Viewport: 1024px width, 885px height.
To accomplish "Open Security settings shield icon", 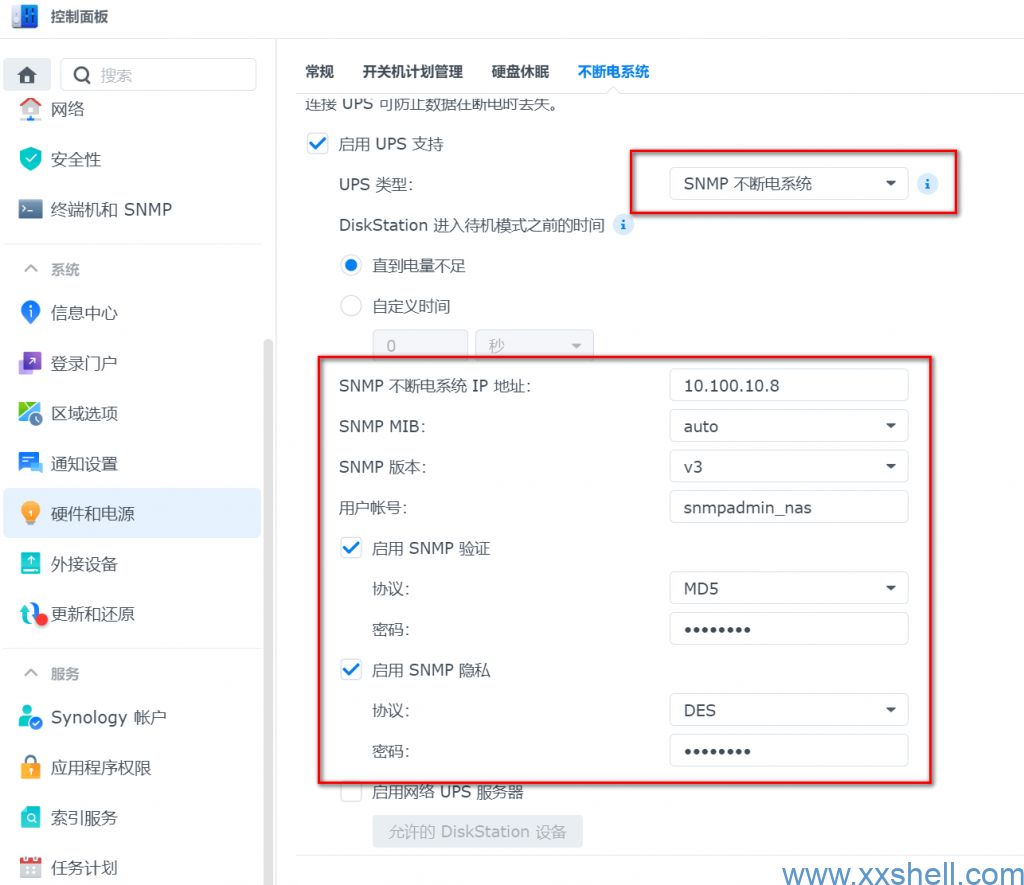I will tap(31, 159).
